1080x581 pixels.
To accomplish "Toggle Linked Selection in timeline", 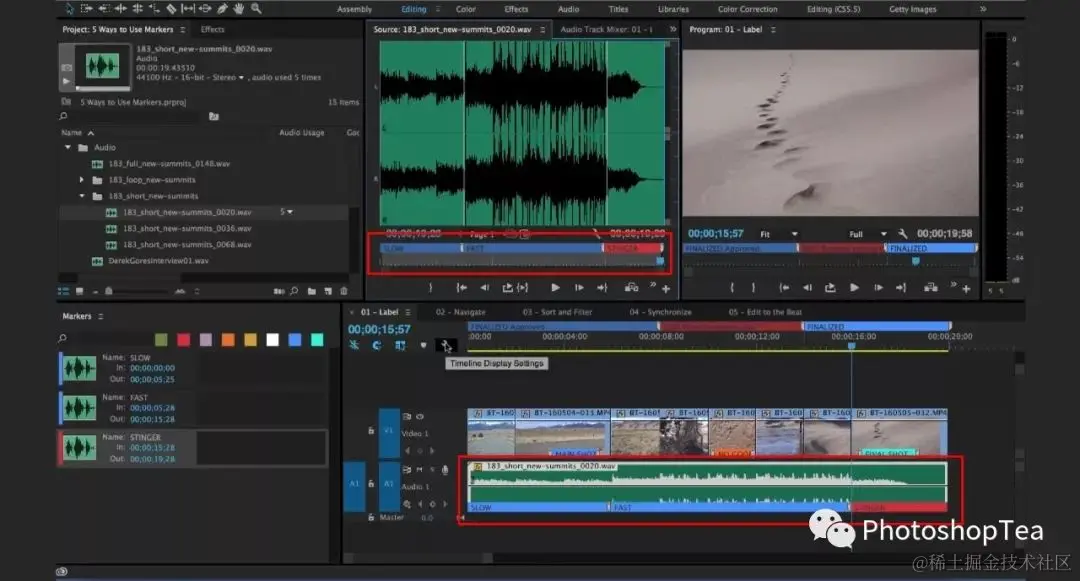I will (399, 345).
